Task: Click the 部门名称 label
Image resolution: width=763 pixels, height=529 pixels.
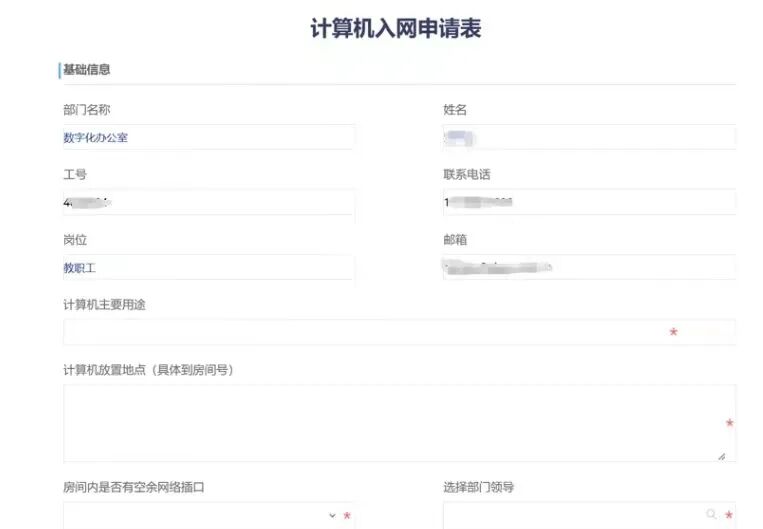Action: point(87,109)
